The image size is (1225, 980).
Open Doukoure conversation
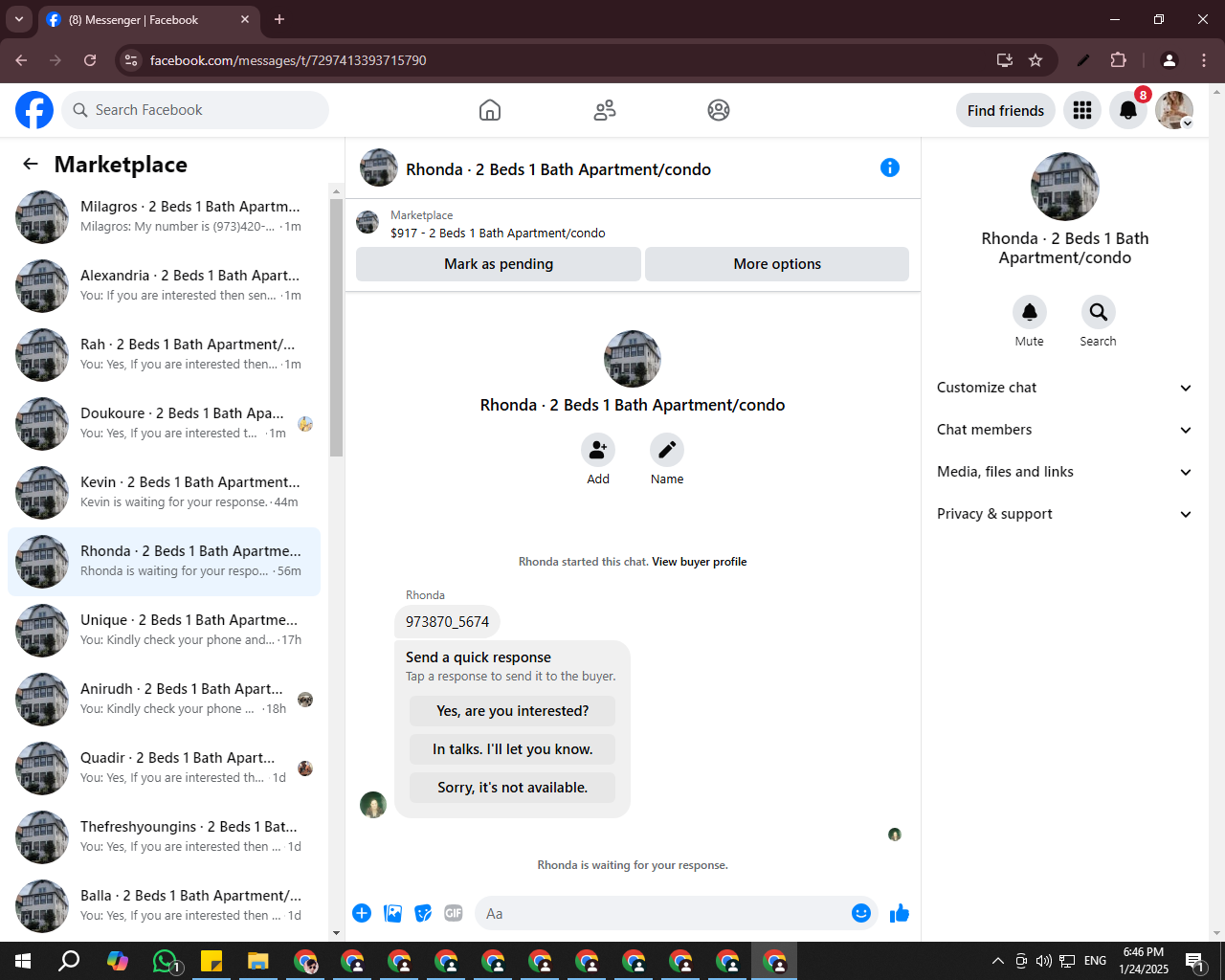(164, 424)
